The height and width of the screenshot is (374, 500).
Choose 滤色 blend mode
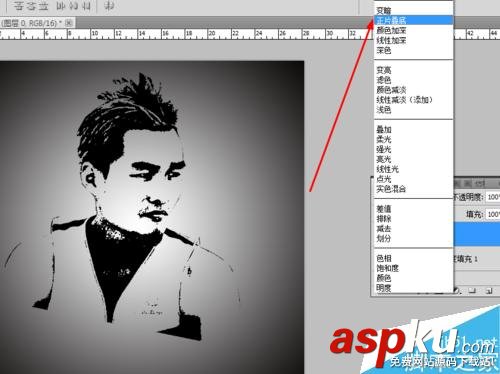[x=413, y=80]
